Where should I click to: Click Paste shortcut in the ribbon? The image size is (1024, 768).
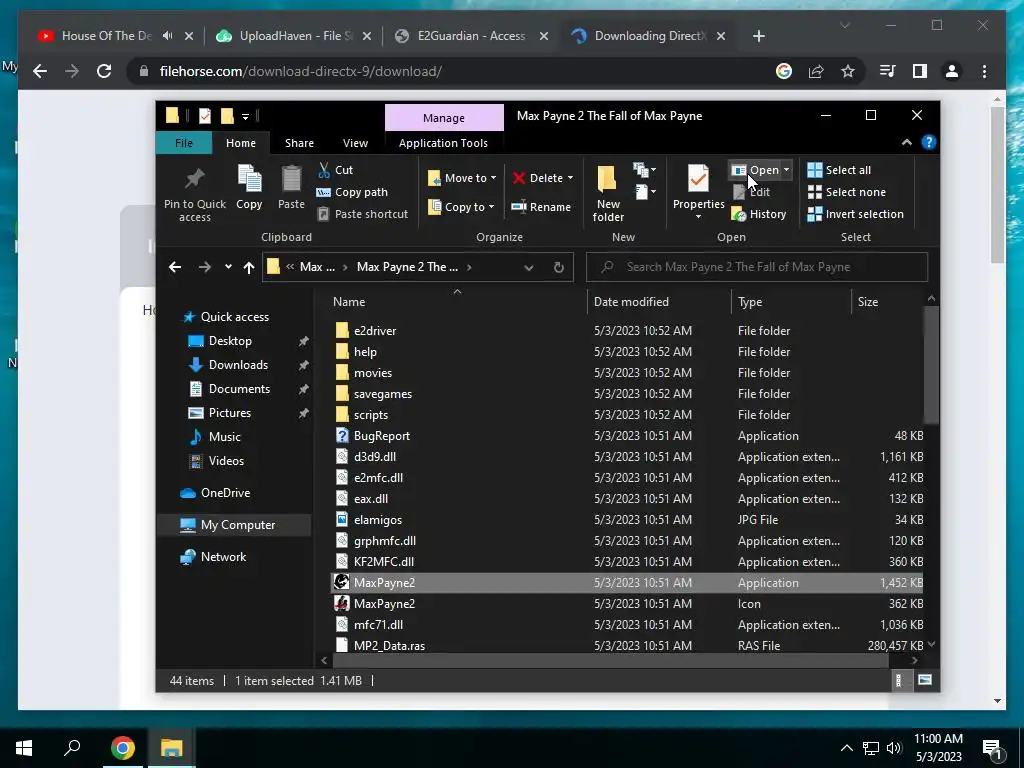pos(362,214)
